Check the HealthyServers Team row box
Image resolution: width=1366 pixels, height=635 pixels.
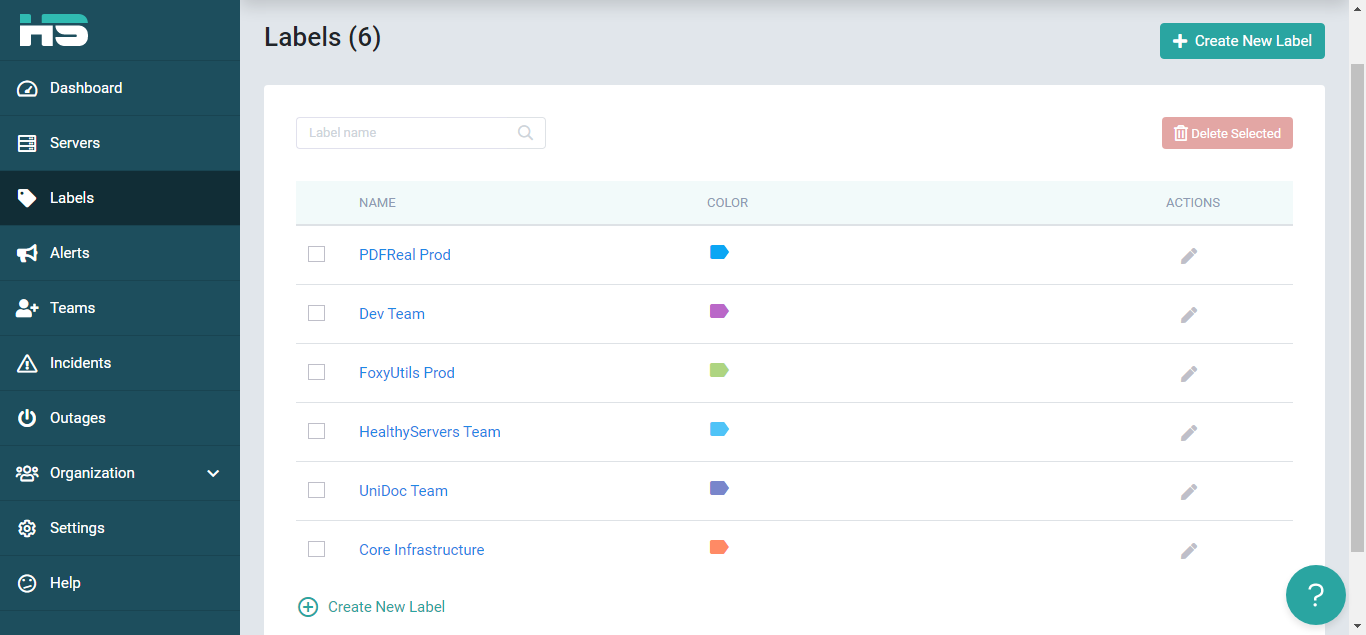click(x=317, y=432)
